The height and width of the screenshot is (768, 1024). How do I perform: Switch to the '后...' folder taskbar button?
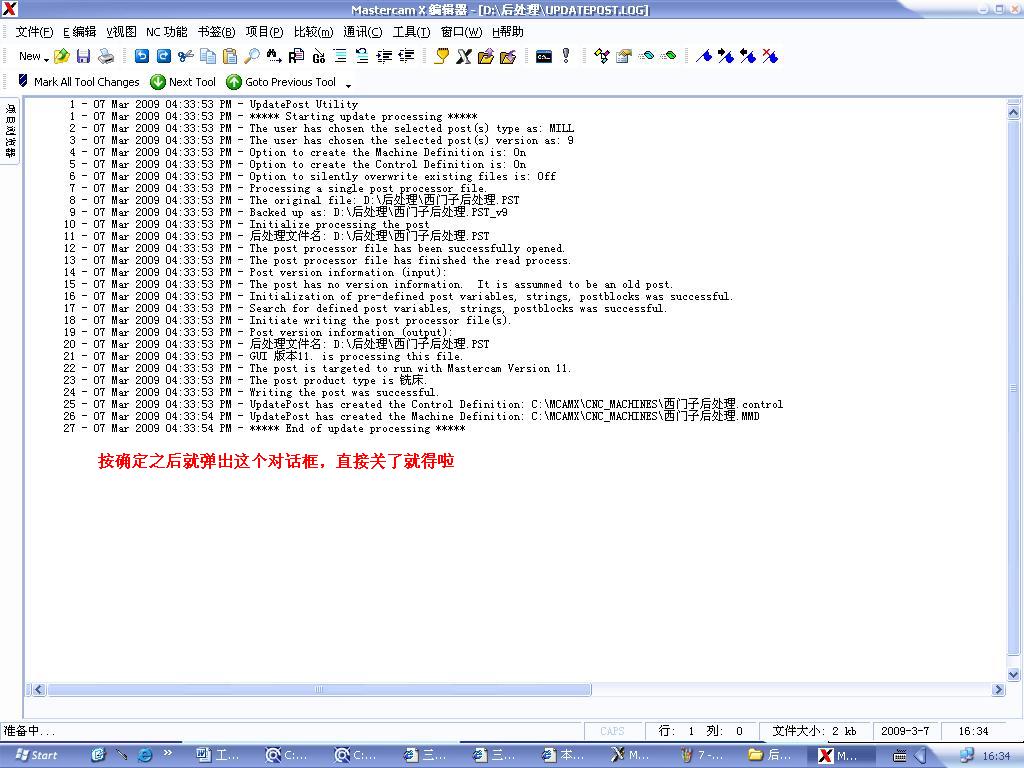pos(771,755)
